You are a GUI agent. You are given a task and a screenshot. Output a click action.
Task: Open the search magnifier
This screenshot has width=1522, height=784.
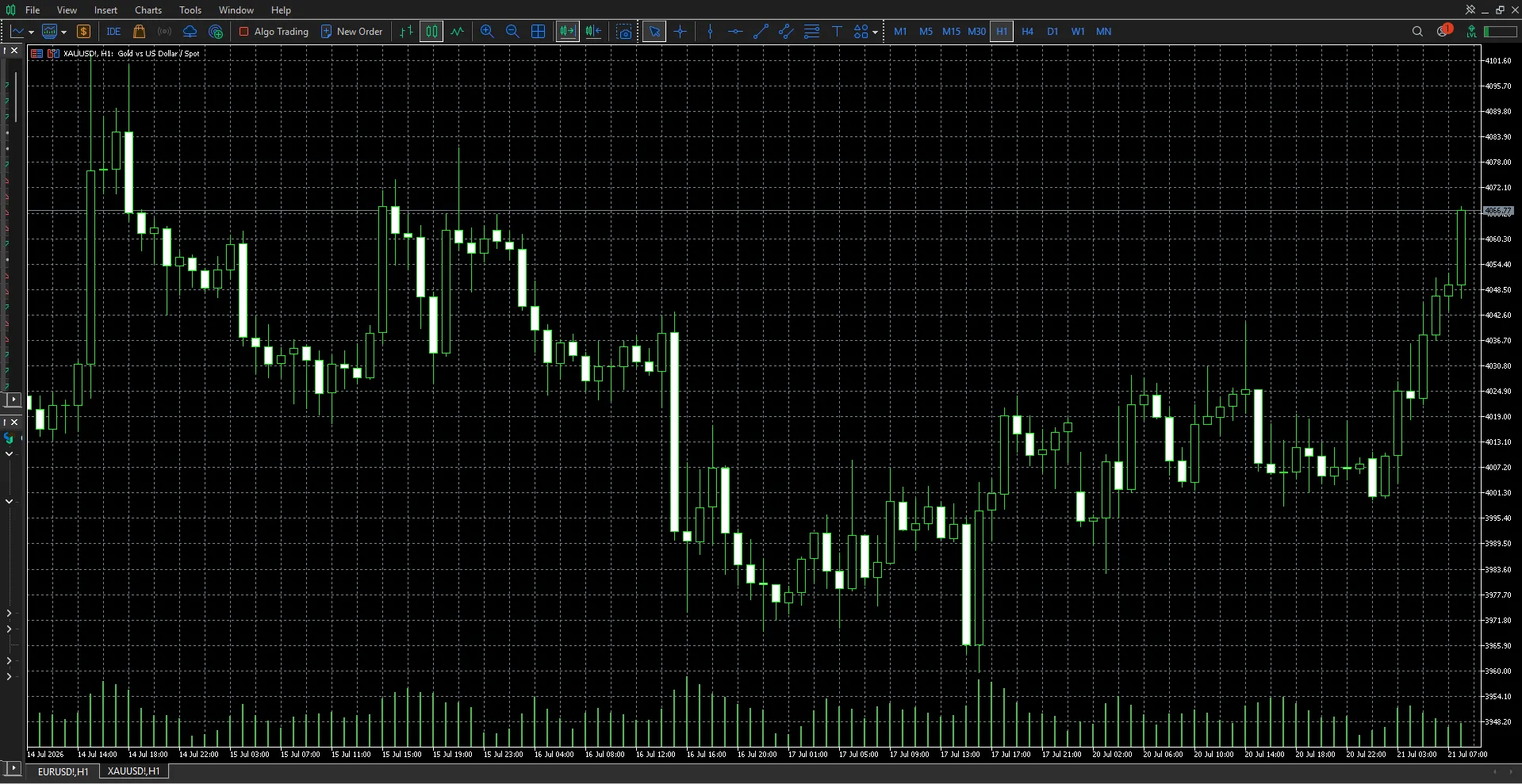pos(1417,32)
